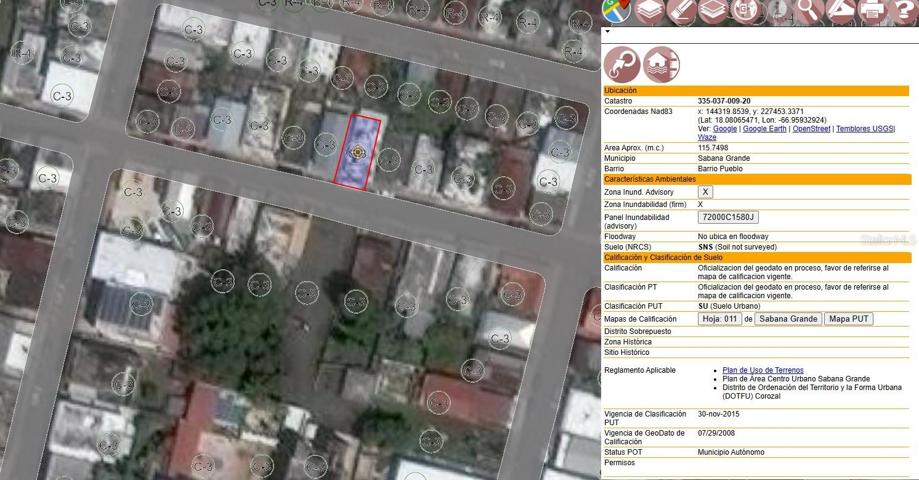
Task: Click the curved arrow zoom-to-parcel icon
Action: point(622,64)
